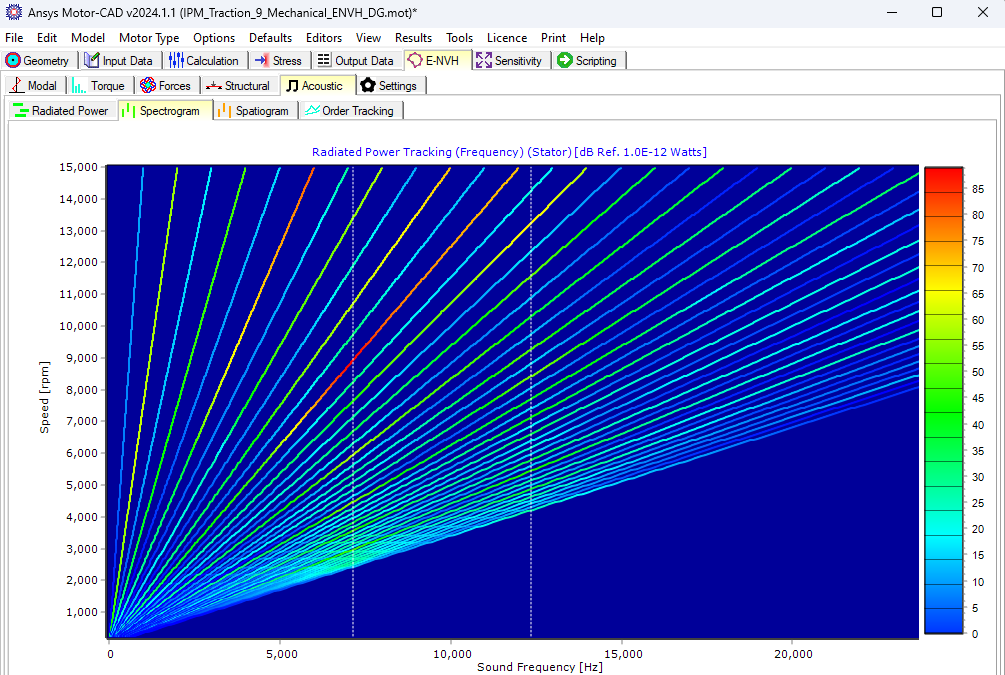
Task: Open the Calculation tab
Action: click(205, 60)
